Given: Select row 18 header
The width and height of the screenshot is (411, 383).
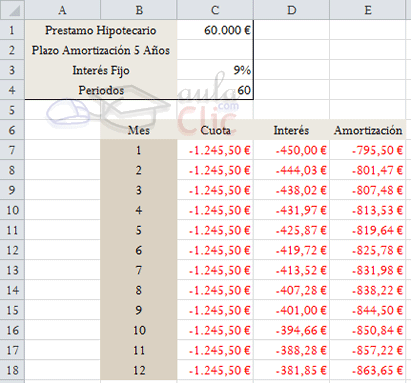Looking at the screenshot, I should 12,370.
